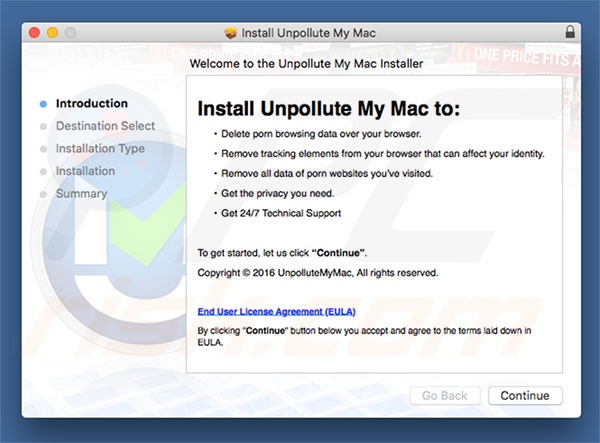Click the 'Install Unpollute My Mac' window title
Viewport: 600px width, 443px height.
pos(308,33)
